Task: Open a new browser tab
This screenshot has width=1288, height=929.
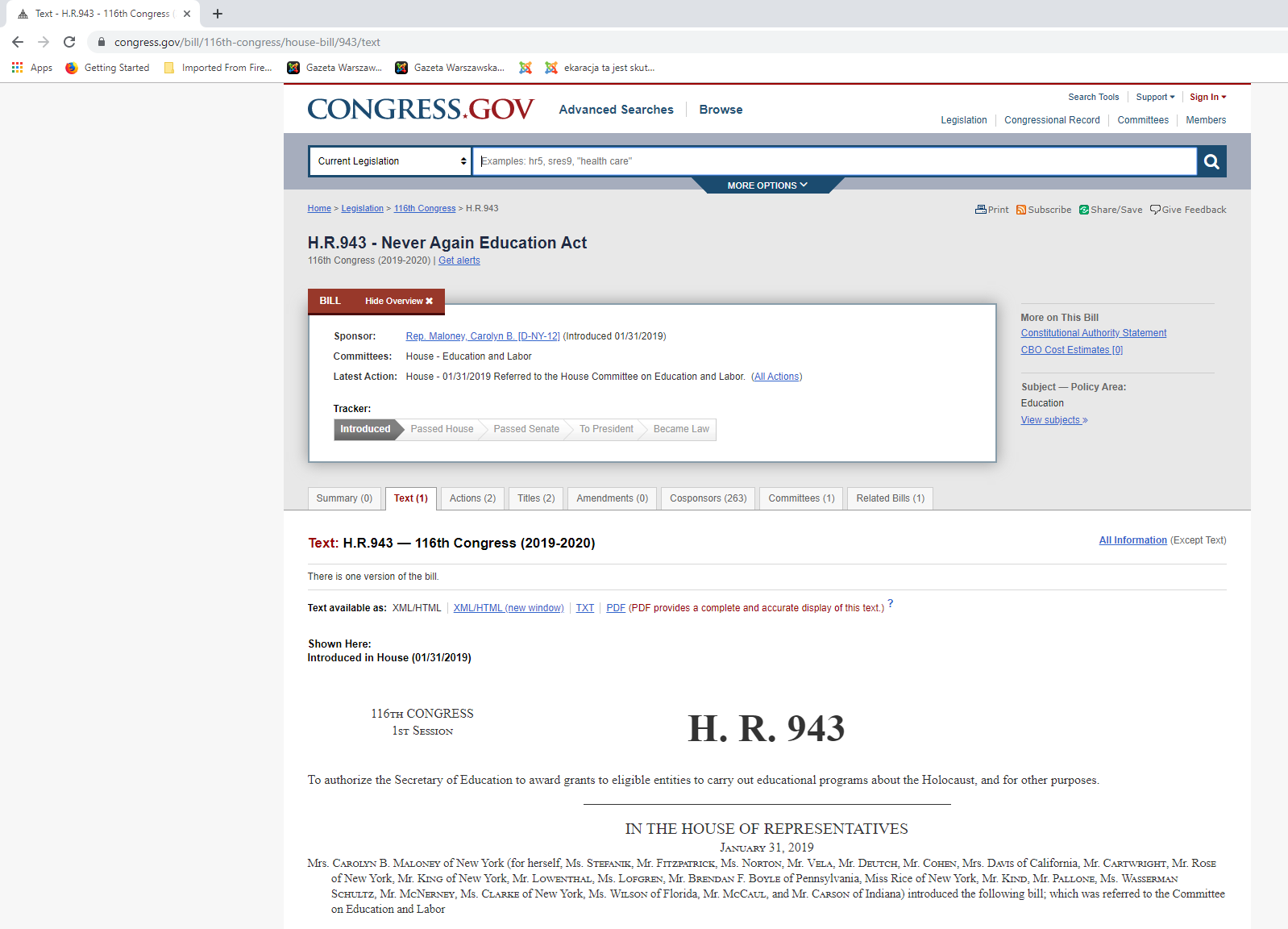Action: tap(218, 14)
